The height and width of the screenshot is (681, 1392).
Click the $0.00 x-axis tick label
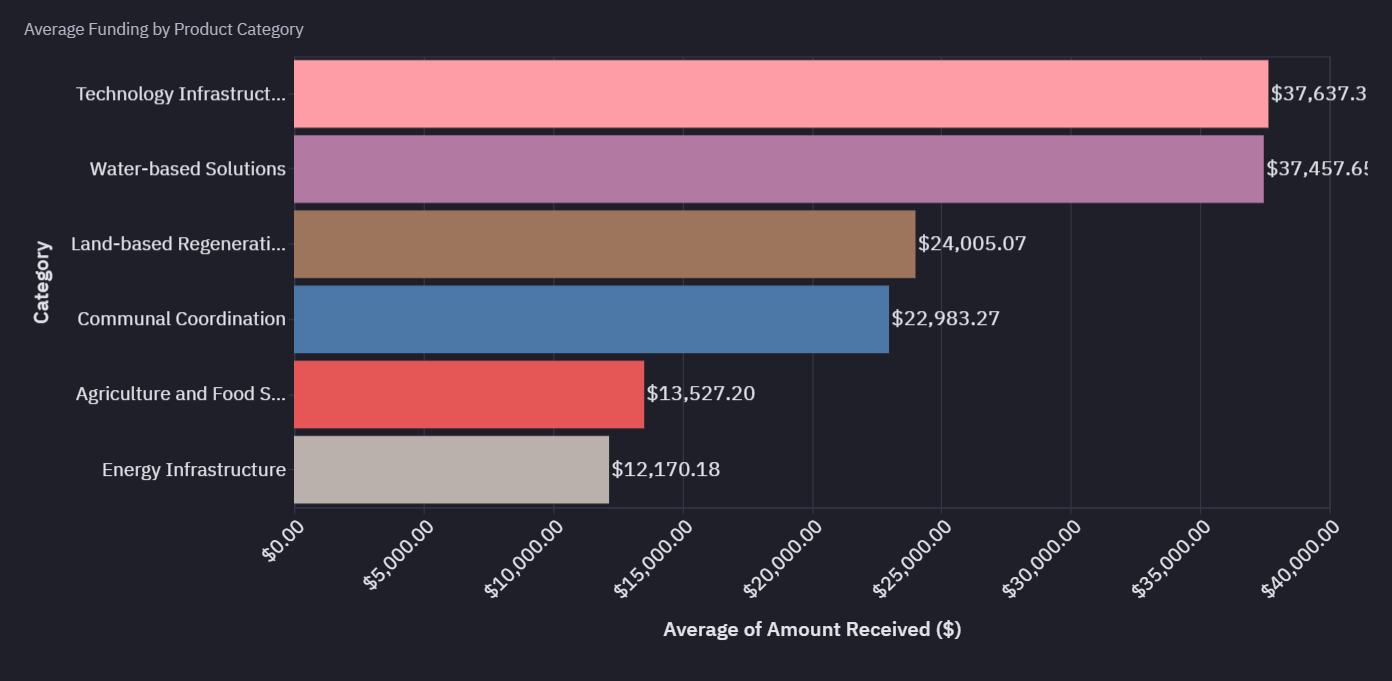(x=283, y=541)
